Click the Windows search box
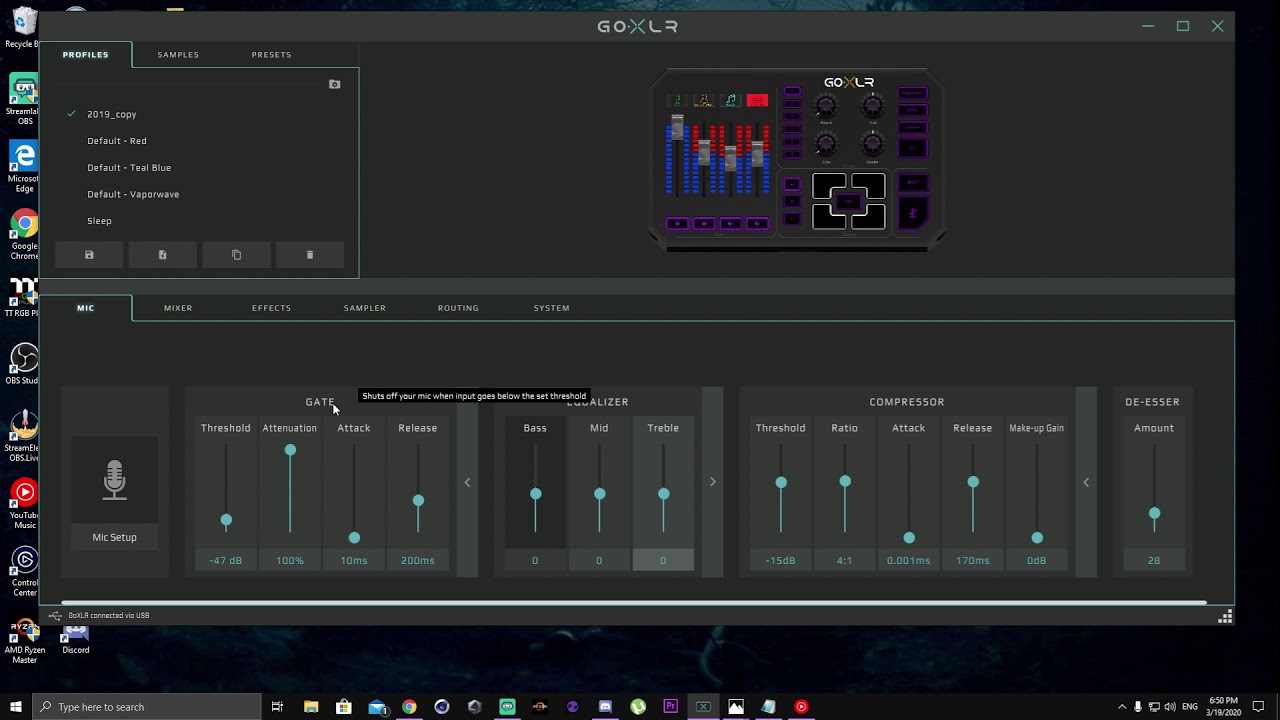The image size is (1280, 720). tap(147, 707)
